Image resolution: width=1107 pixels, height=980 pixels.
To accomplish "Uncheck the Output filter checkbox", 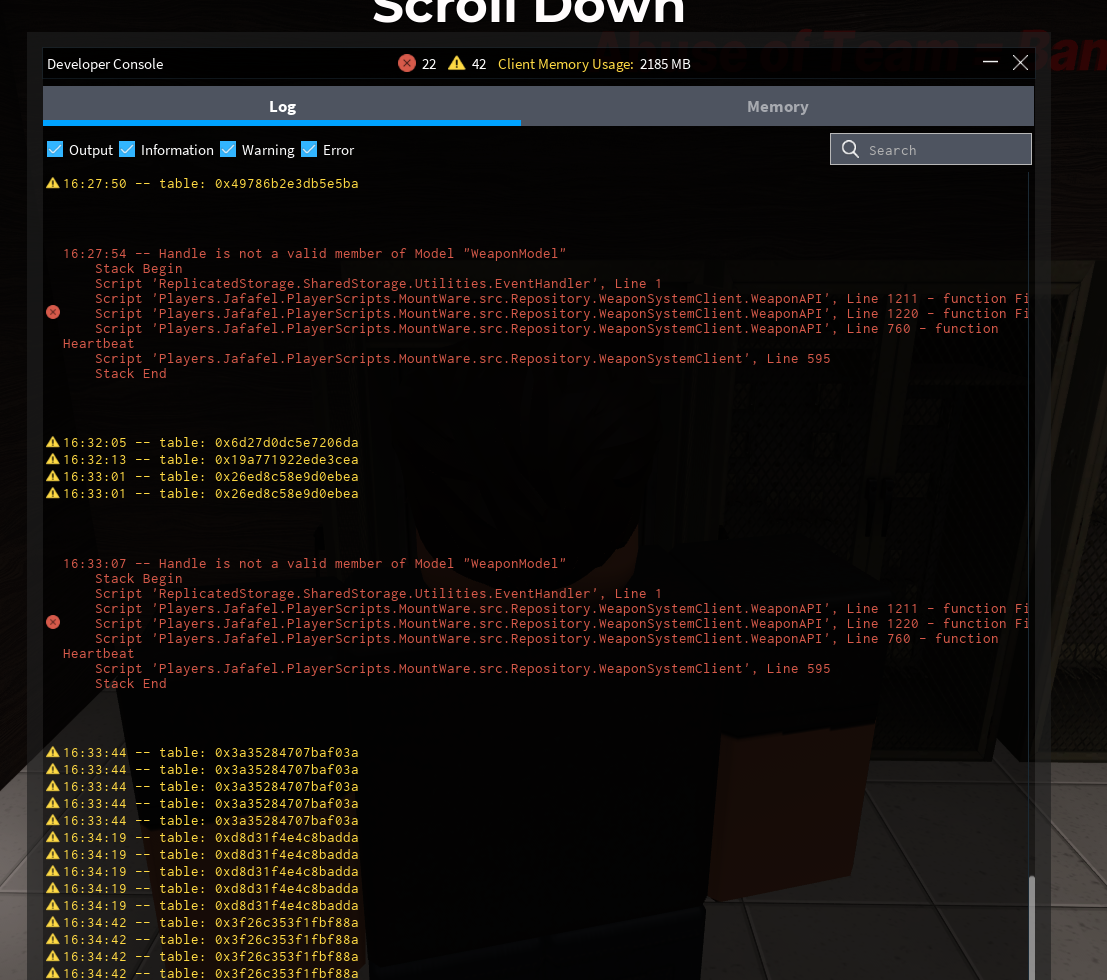I will [55, 149].
